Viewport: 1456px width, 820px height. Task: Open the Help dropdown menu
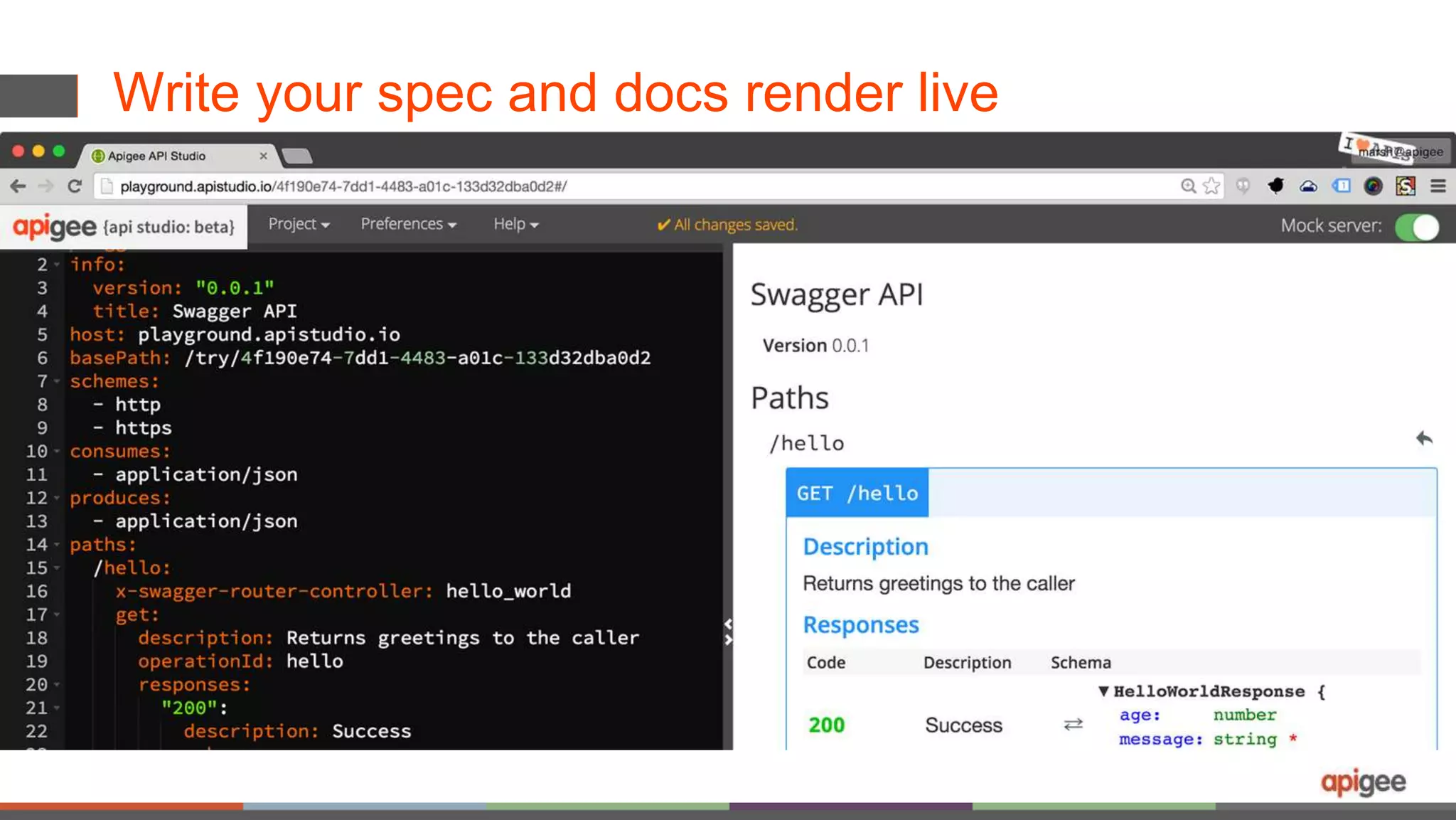click(x=516, y=224)
